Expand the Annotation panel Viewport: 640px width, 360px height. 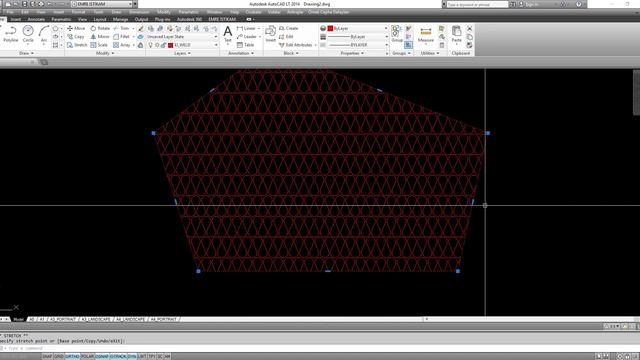pyautogui.click(x=241, y=53)
